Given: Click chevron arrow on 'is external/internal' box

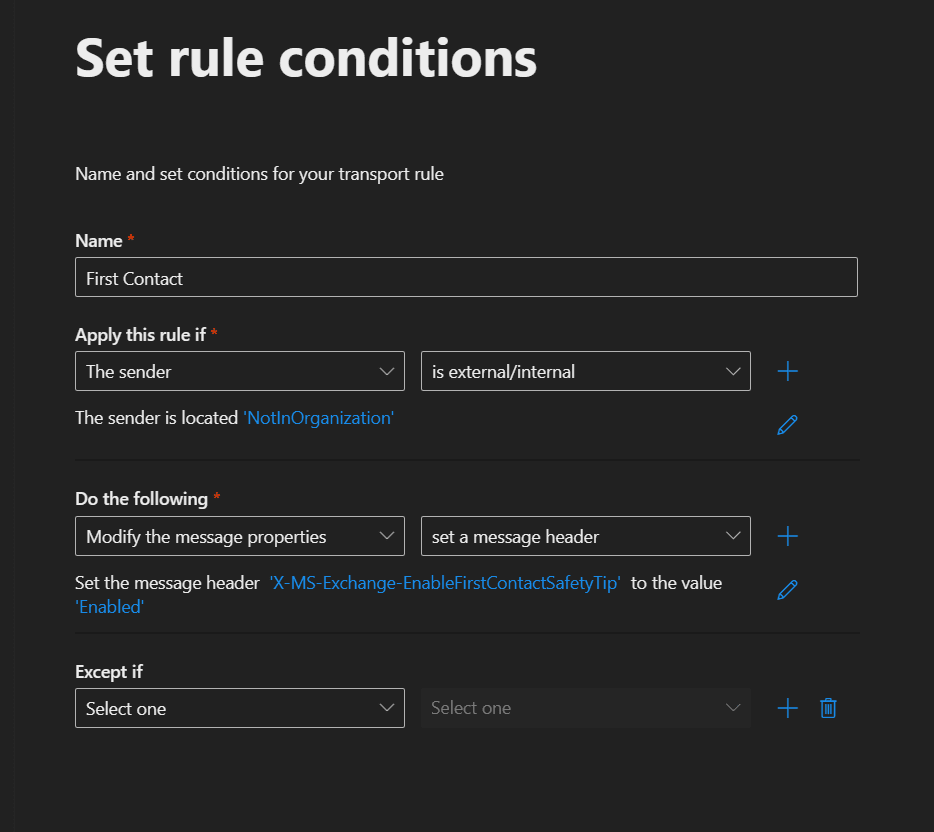Looking at the screenshot, I should click(733, 371).
